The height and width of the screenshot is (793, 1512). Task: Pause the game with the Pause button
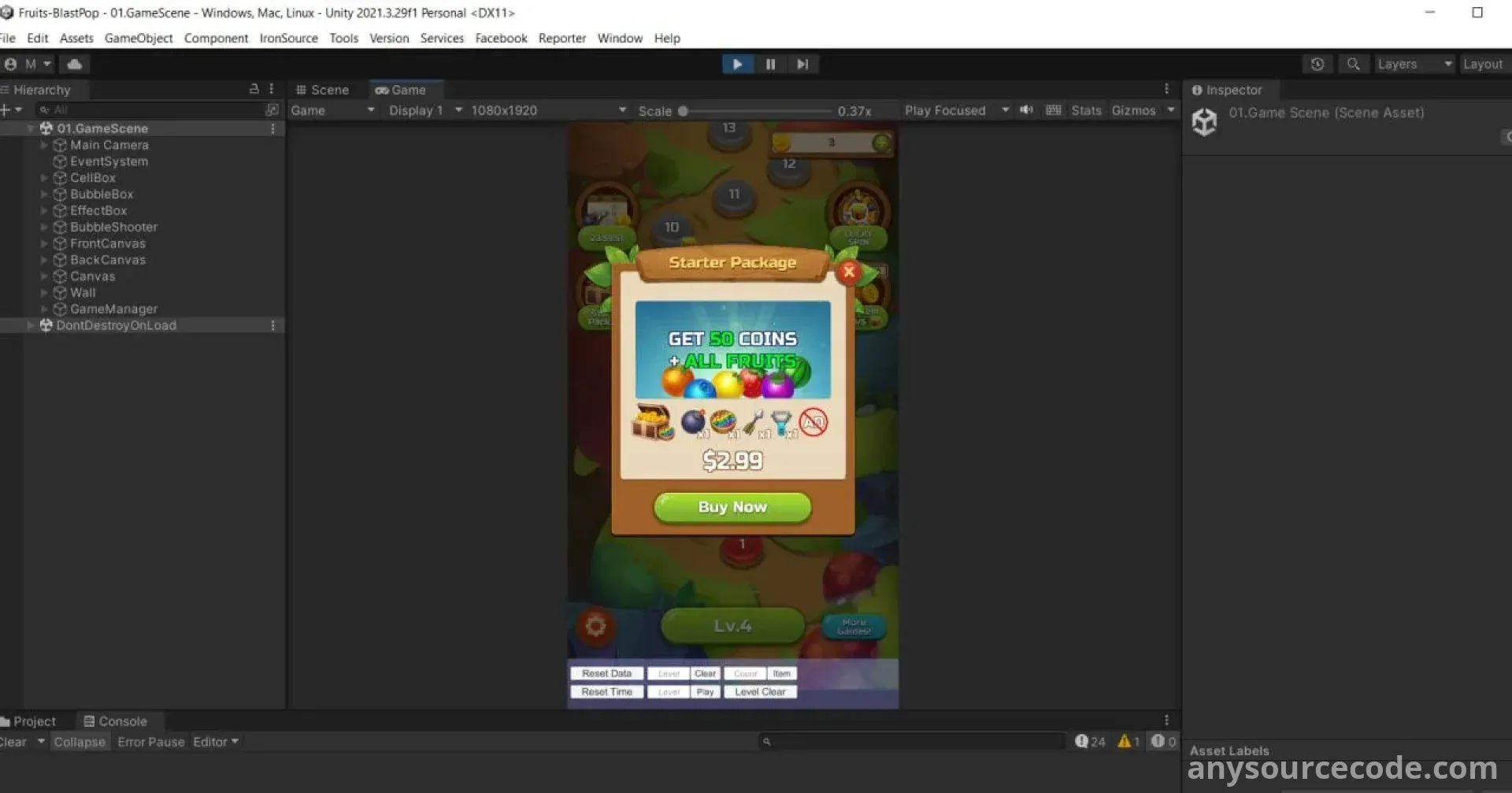coord(770,65)
